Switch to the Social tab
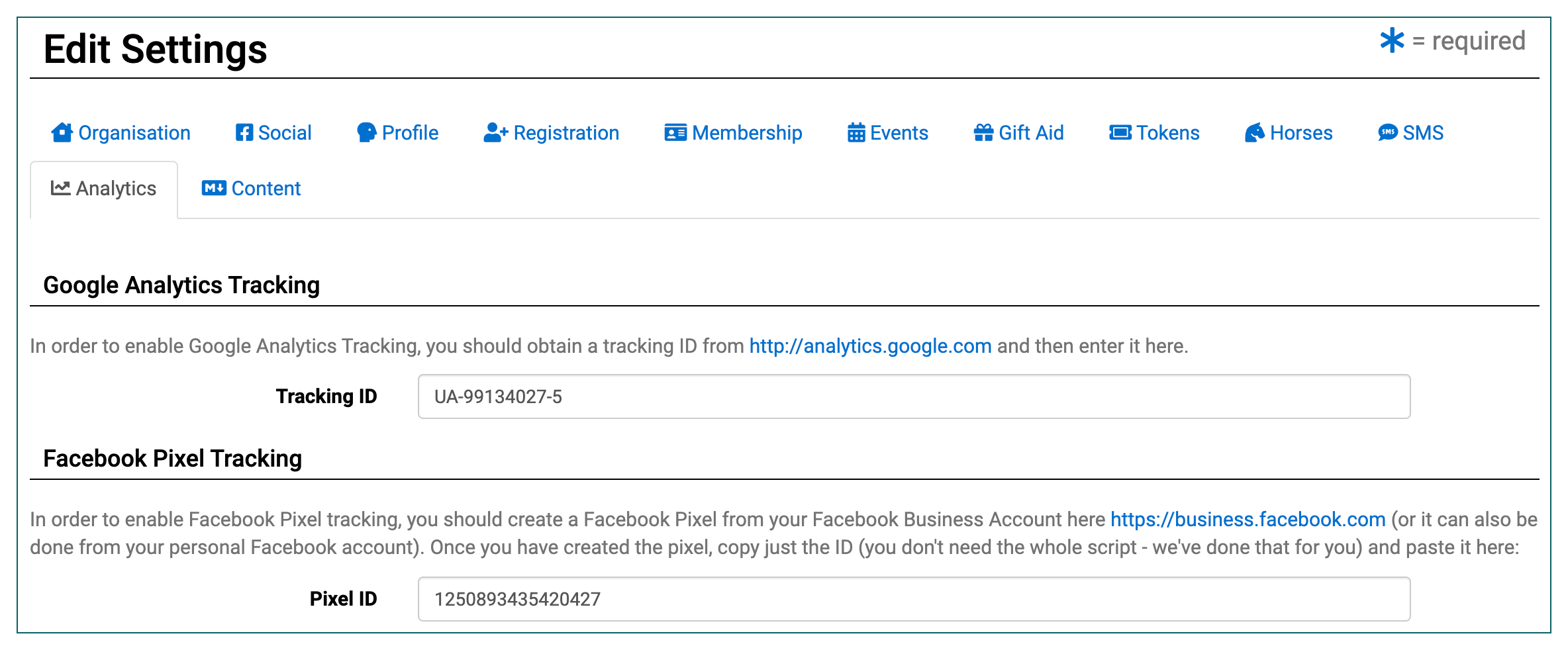This screenshot has width=1568, height=650. pyautogui.click(x=273, y=133)
